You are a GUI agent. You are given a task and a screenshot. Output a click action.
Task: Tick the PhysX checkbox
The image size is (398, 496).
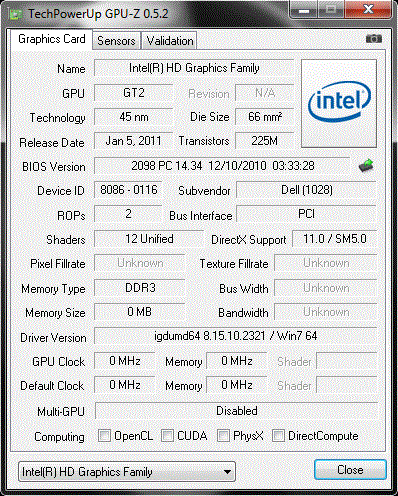click(x=223, y=436)
